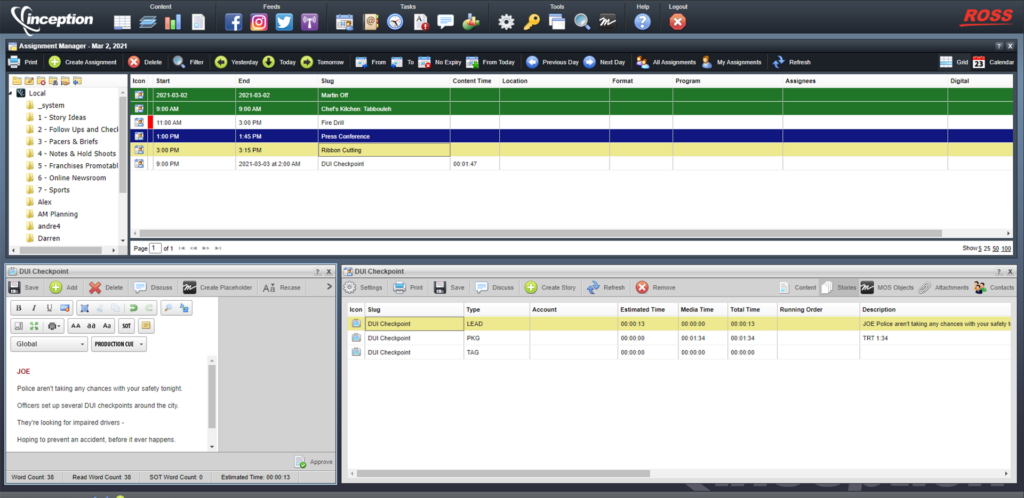Click the select-all icon in editor toolbar
Image resolution: width=1024 pixels, height=498 pixels.
point(84,307)
